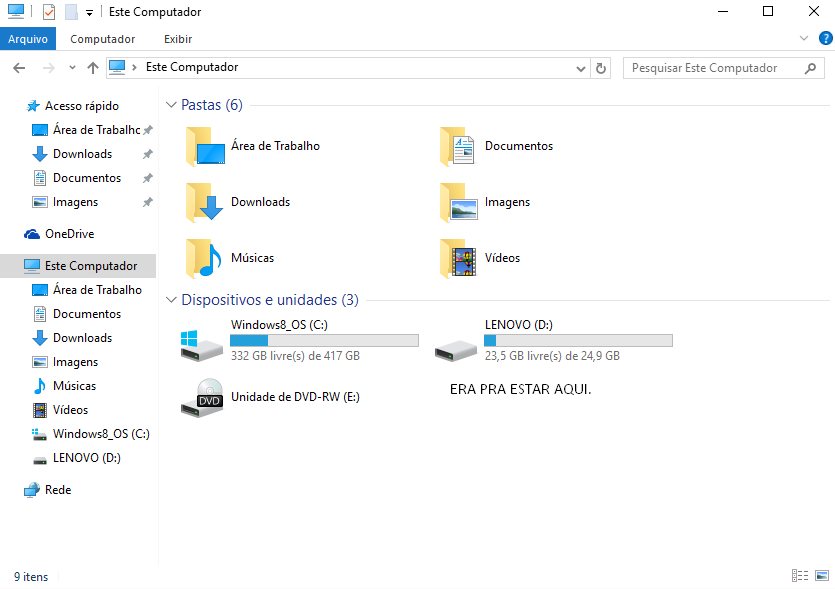The width and height of the screenshot is (835, 589).
Task: Click the search magnifier icon
Action: pos(810,68)
